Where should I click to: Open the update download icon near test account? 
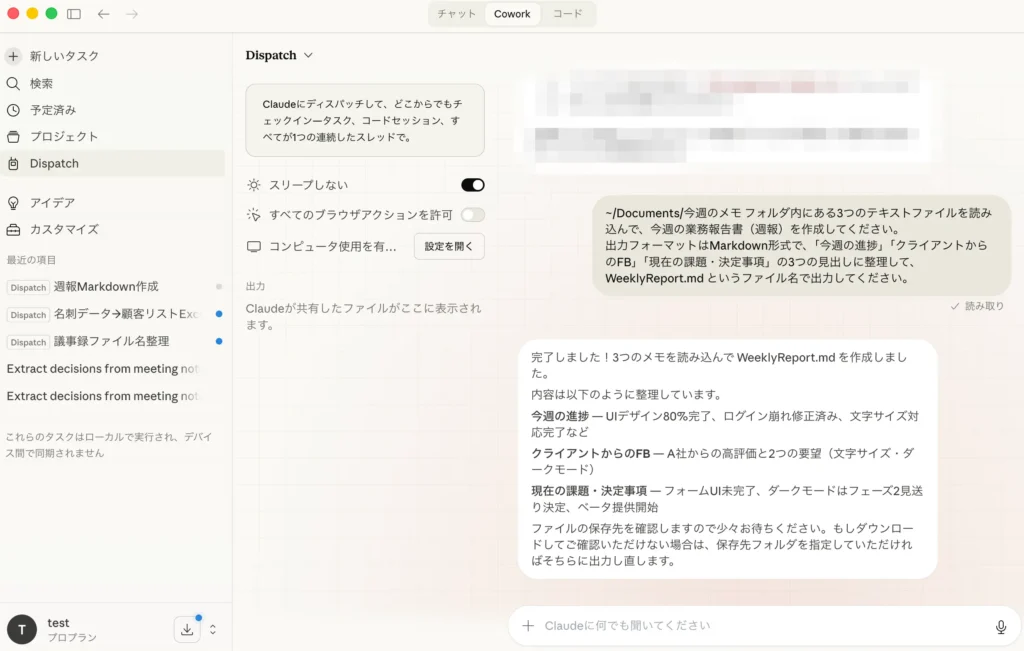point(187,629)
